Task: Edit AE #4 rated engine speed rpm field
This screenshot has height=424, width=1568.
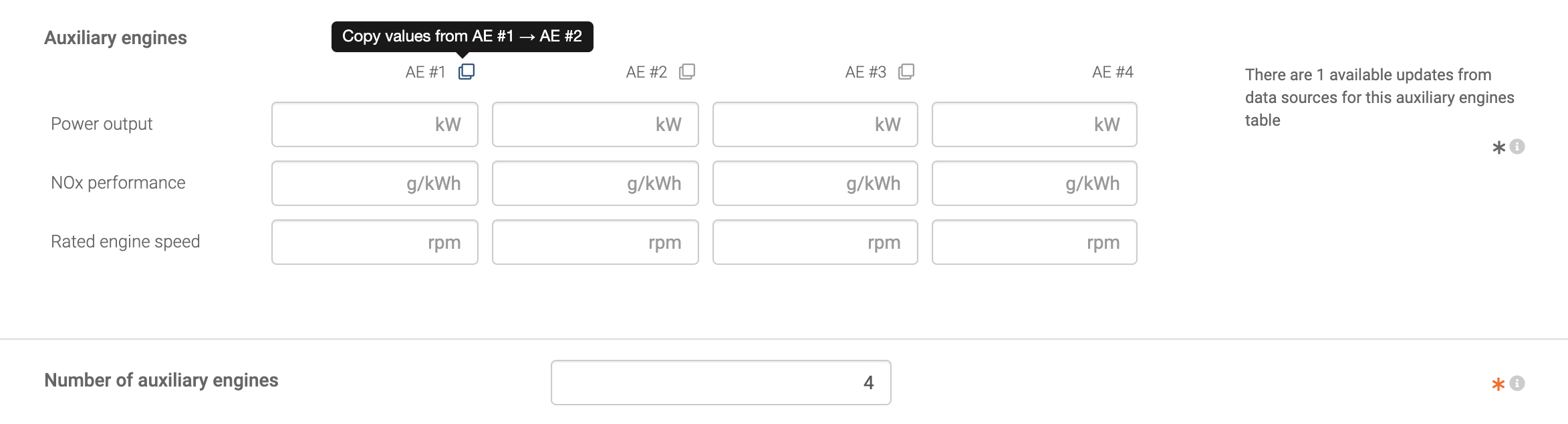Action: pos(1035,242)
